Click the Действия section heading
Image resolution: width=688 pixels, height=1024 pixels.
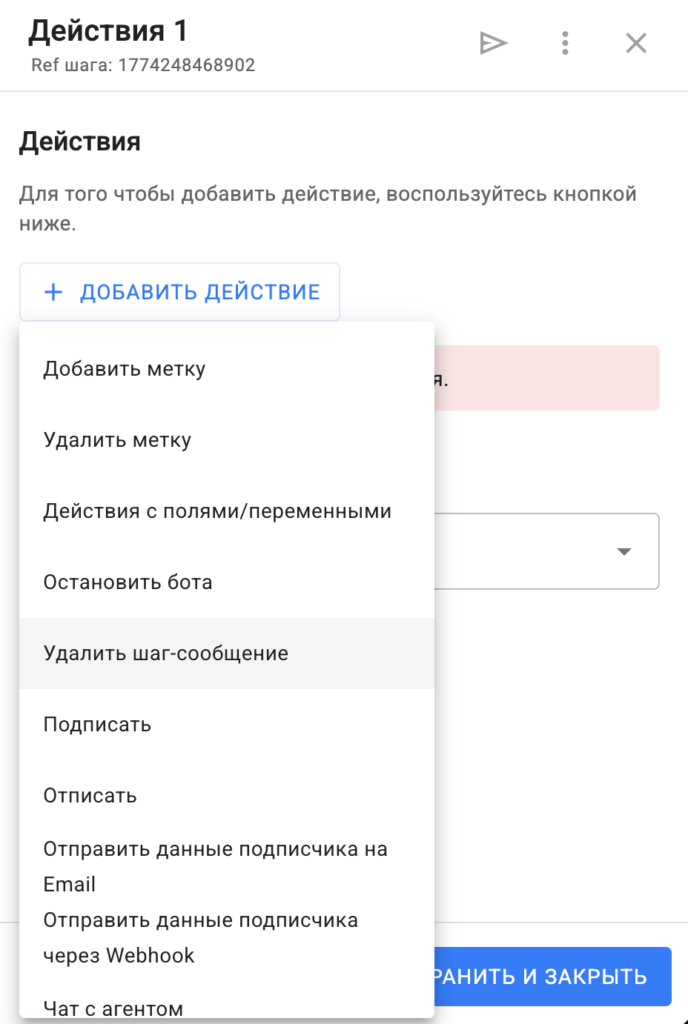80,141
